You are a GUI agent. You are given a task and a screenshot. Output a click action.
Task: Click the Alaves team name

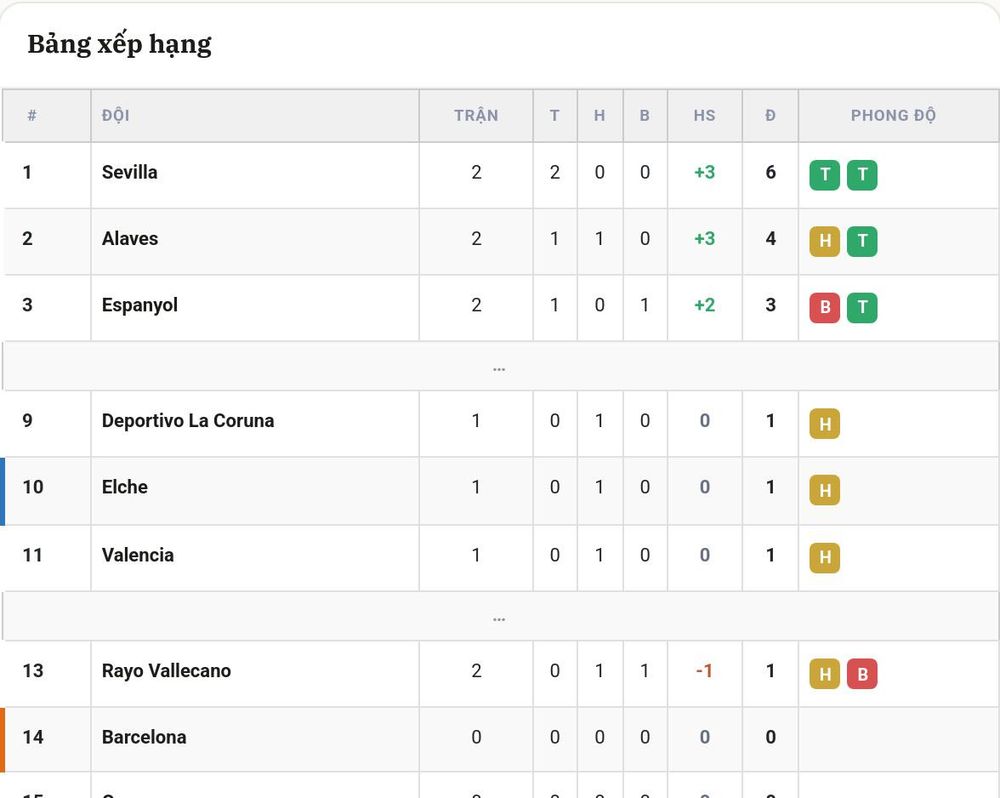coord(129,239)
